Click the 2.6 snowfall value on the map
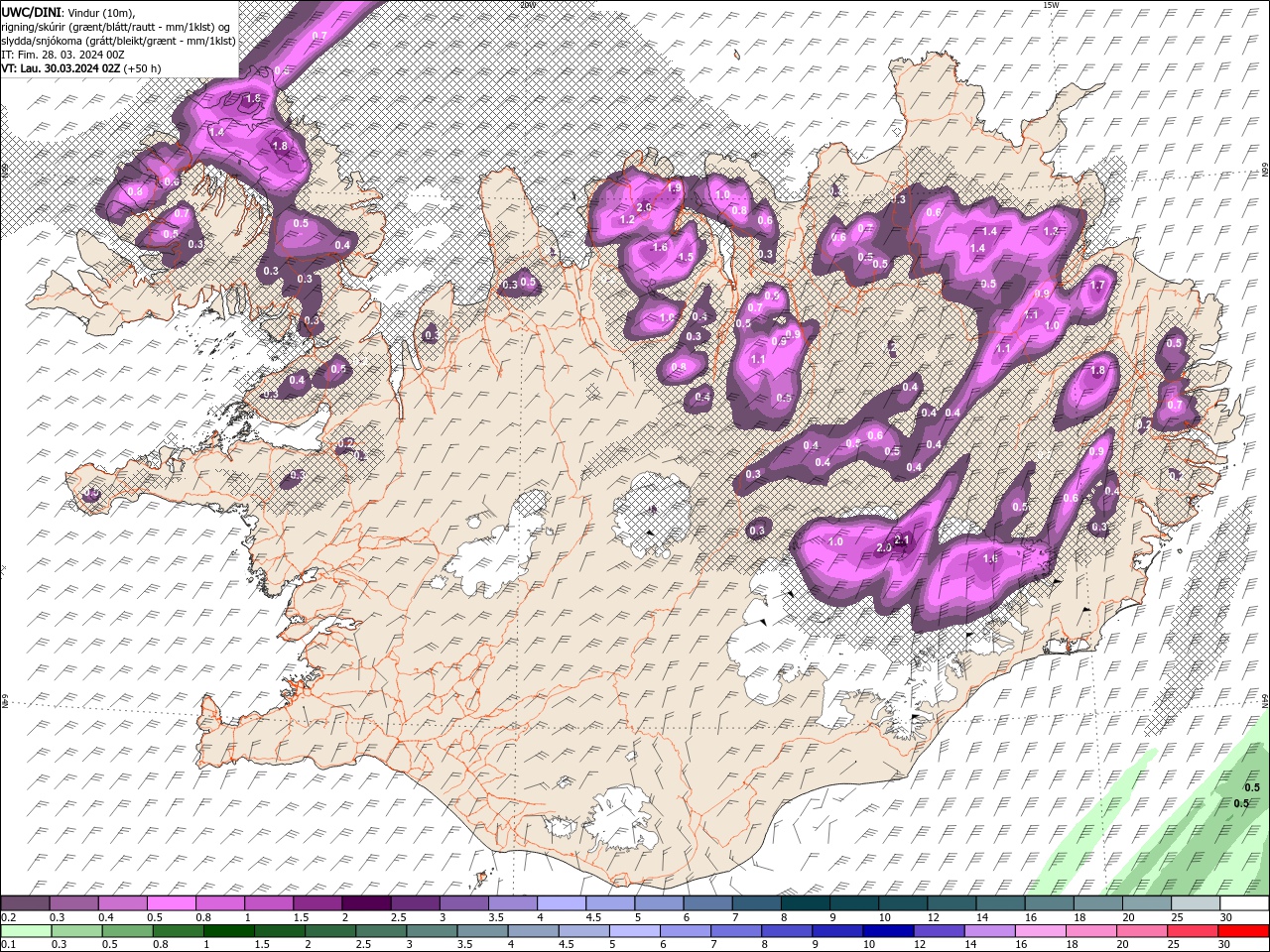 coord(644,207)
